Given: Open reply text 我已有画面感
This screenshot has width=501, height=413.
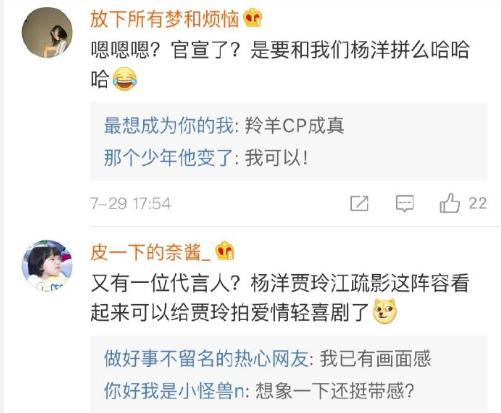Looking at the screenshot, I should coord(376,359).
